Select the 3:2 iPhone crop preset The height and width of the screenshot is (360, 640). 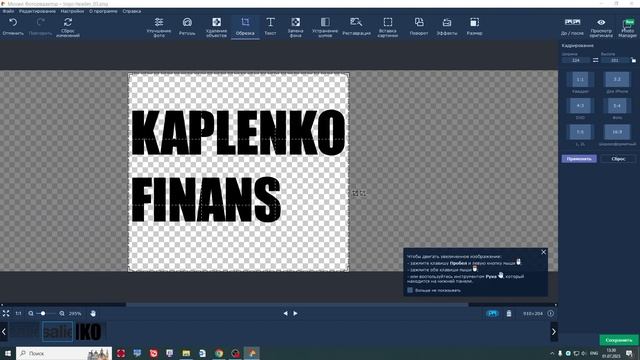pyautogui.click(x=617, y=79)
